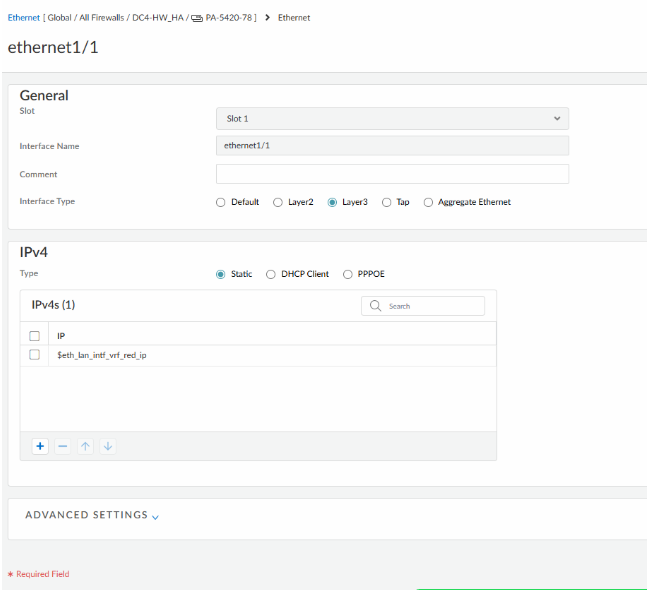The width and height of the screenshot is (648, 591).
Task: Click the minus icon to remove an IPv4 entry
Action: click(62, 446)
